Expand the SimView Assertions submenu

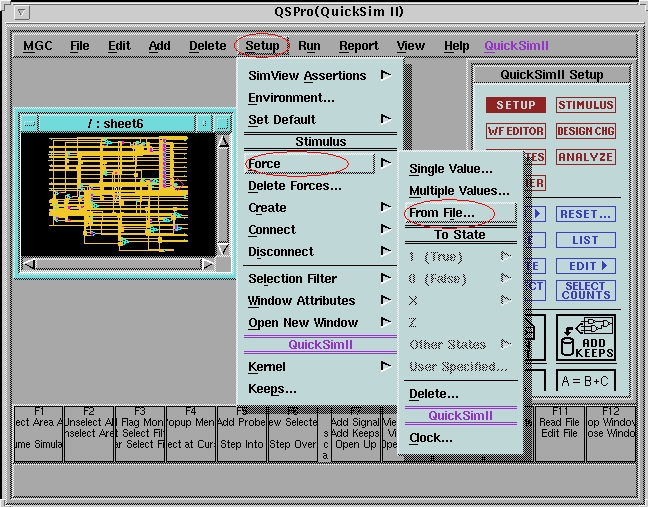click(386, 76)
